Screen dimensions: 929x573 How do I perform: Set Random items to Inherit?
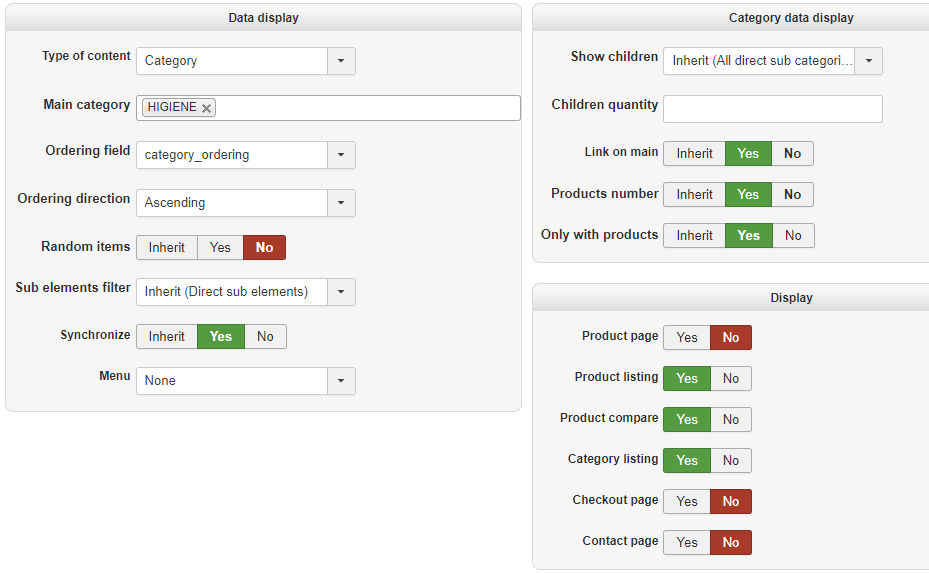point(166,247)
